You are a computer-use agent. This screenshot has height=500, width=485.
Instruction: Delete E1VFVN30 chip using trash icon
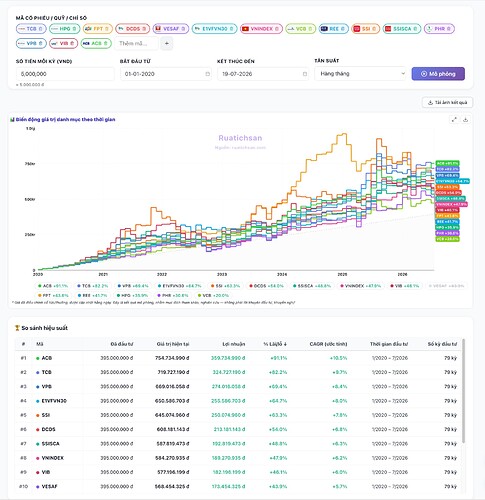coord(231,29)
